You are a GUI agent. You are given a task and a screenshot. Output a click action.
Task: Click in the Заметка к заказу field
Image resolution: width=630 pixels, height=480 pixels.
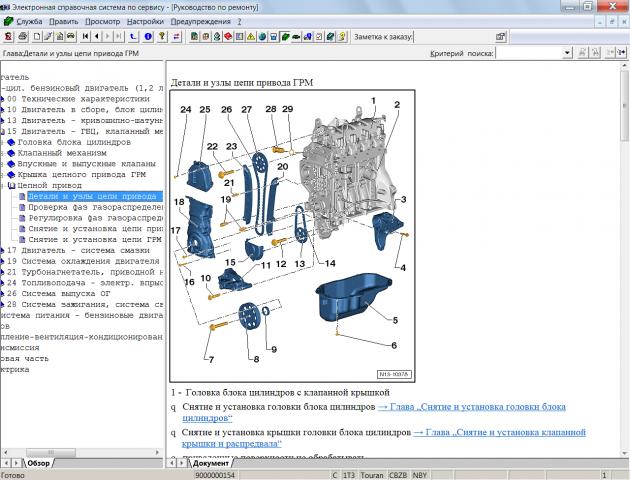pos(454,37)
